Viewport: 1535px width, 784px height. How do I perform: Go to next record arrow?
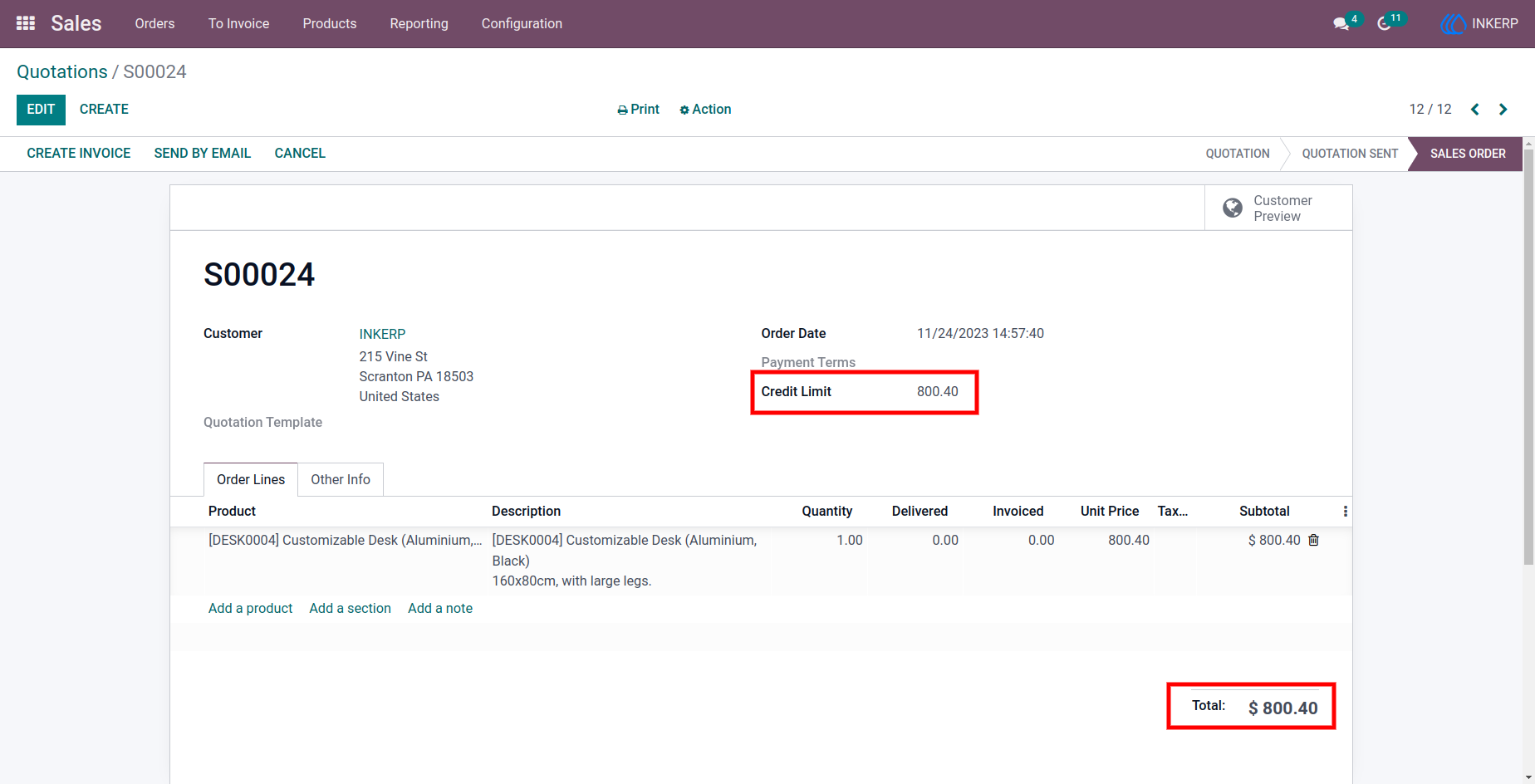point(1503,110)
